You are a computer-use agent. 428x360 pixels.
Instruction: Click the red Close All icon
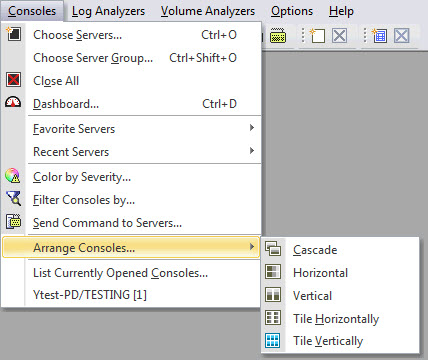point(13,80)
